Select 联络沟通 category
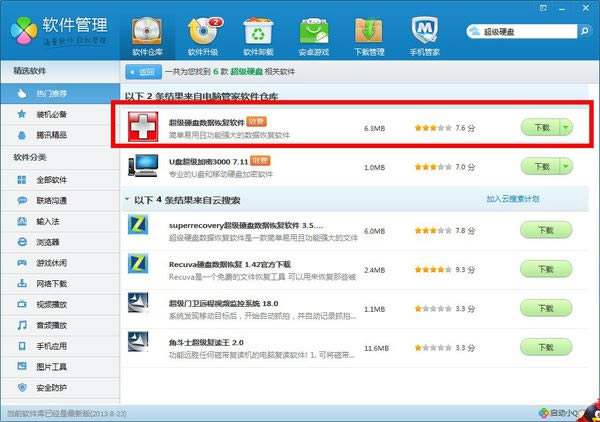600x422 pixels. 60,200
